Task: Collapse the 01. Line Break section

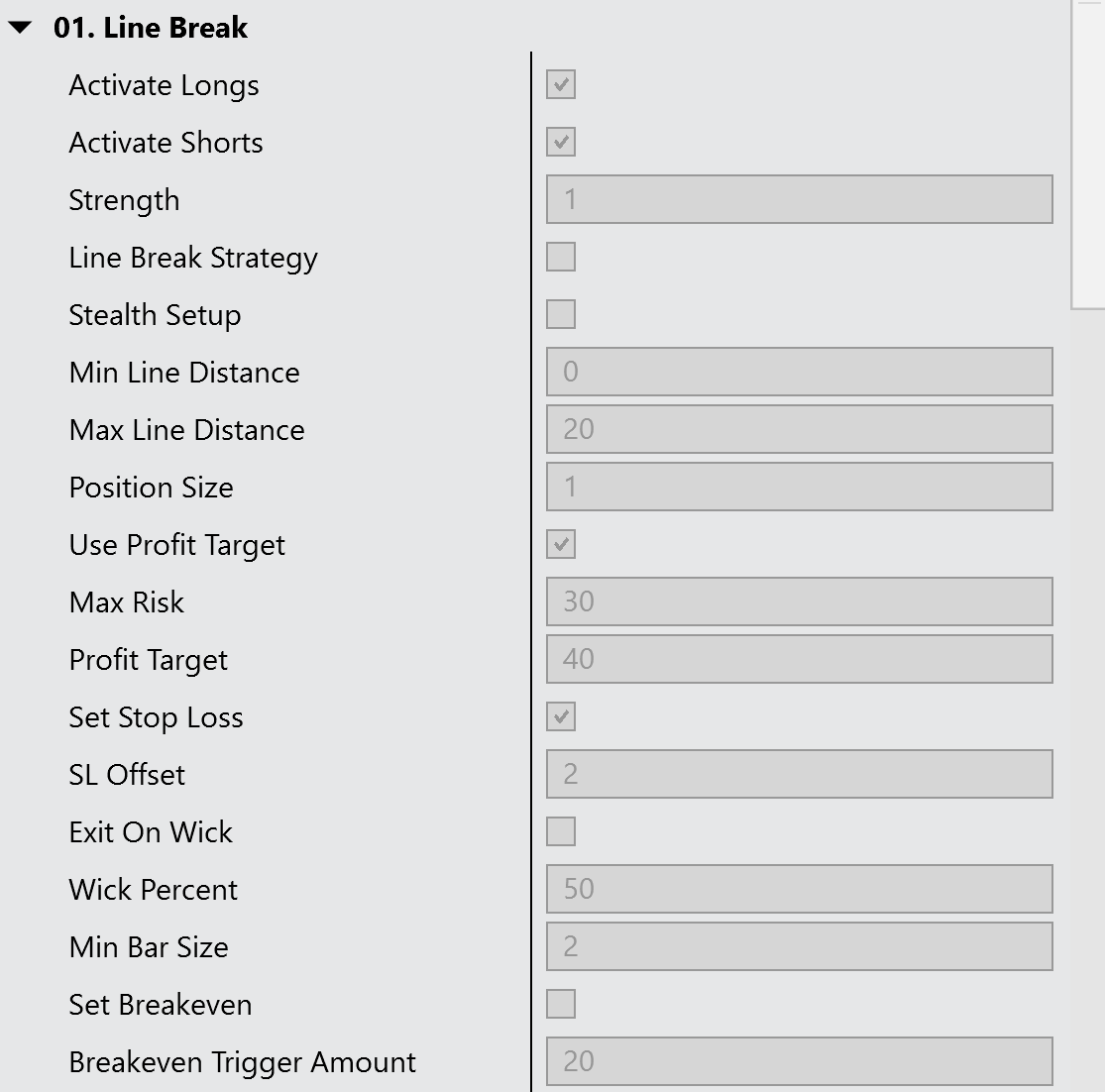Action: click(20, 28)
